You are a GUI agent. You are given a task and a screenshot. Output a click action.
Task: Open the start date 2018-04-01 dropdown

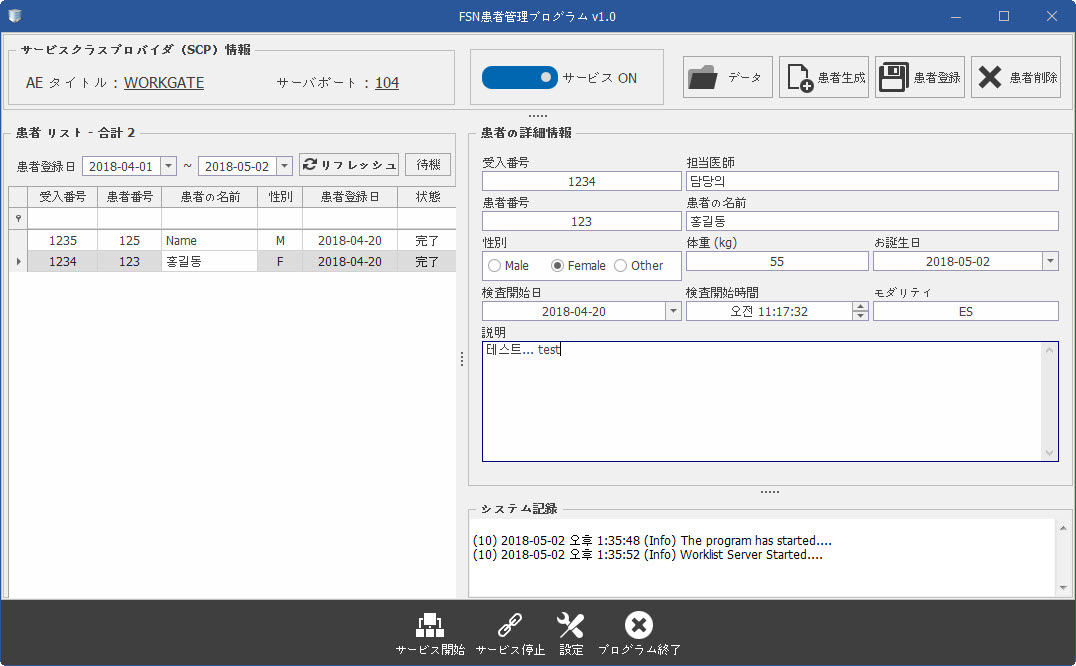(x=168, y=166)
